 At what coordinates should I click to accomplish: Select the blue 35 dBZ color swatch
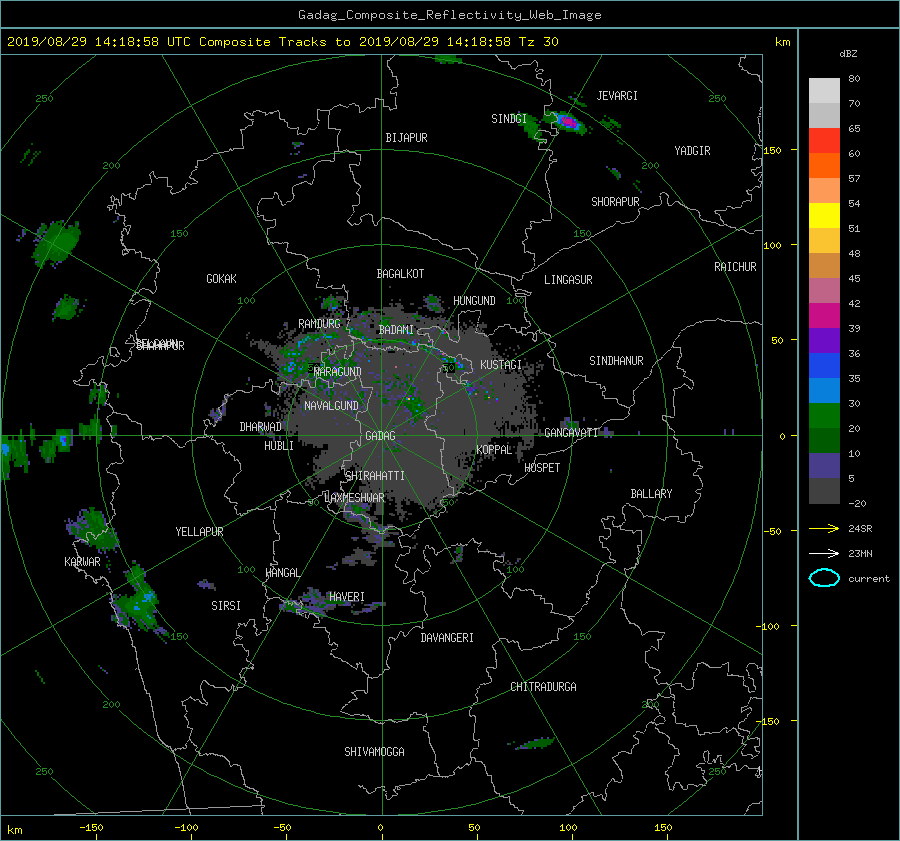pyautogui.click(x=824, y=366)
